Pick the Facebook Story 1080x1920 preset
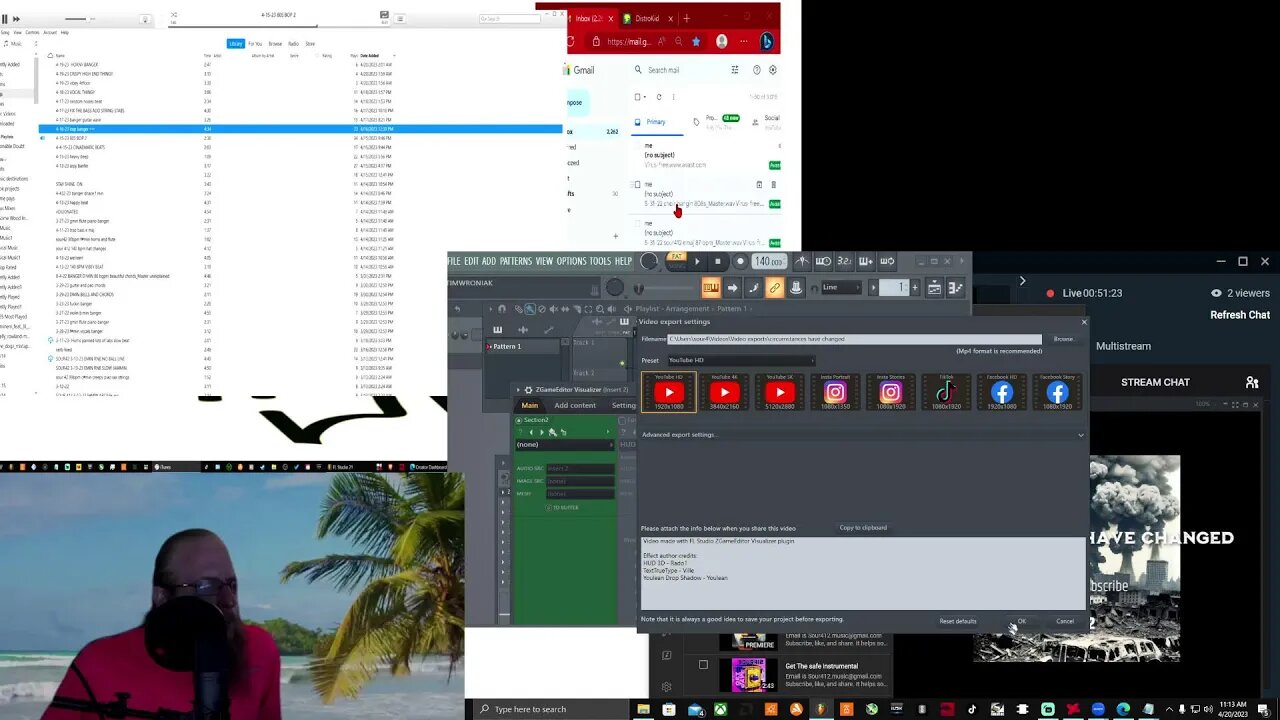 click(1057, 391)
